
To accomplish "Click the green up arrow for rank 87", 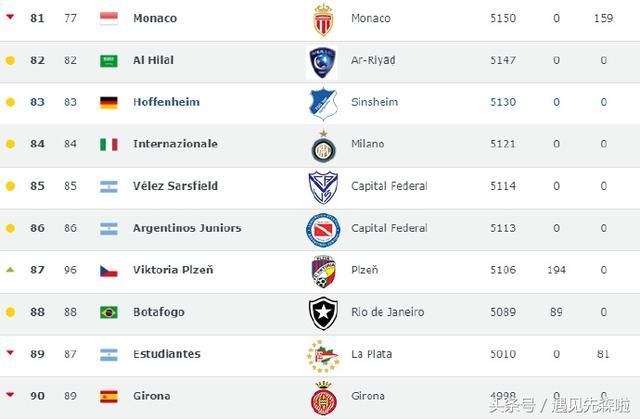I will pyautogui.click(x=10, y=270).
